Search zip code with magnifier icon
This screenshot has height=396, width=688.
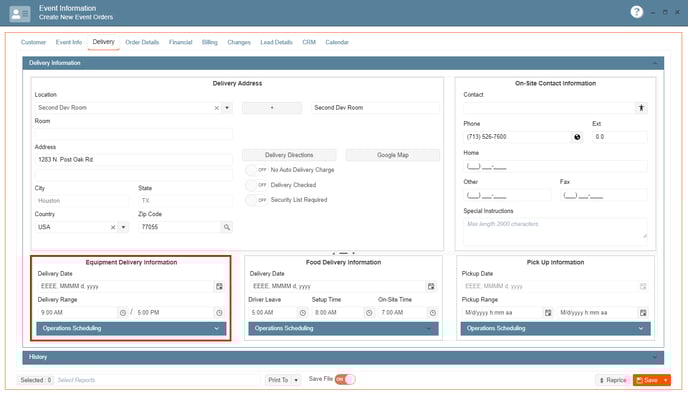point(227,227)
